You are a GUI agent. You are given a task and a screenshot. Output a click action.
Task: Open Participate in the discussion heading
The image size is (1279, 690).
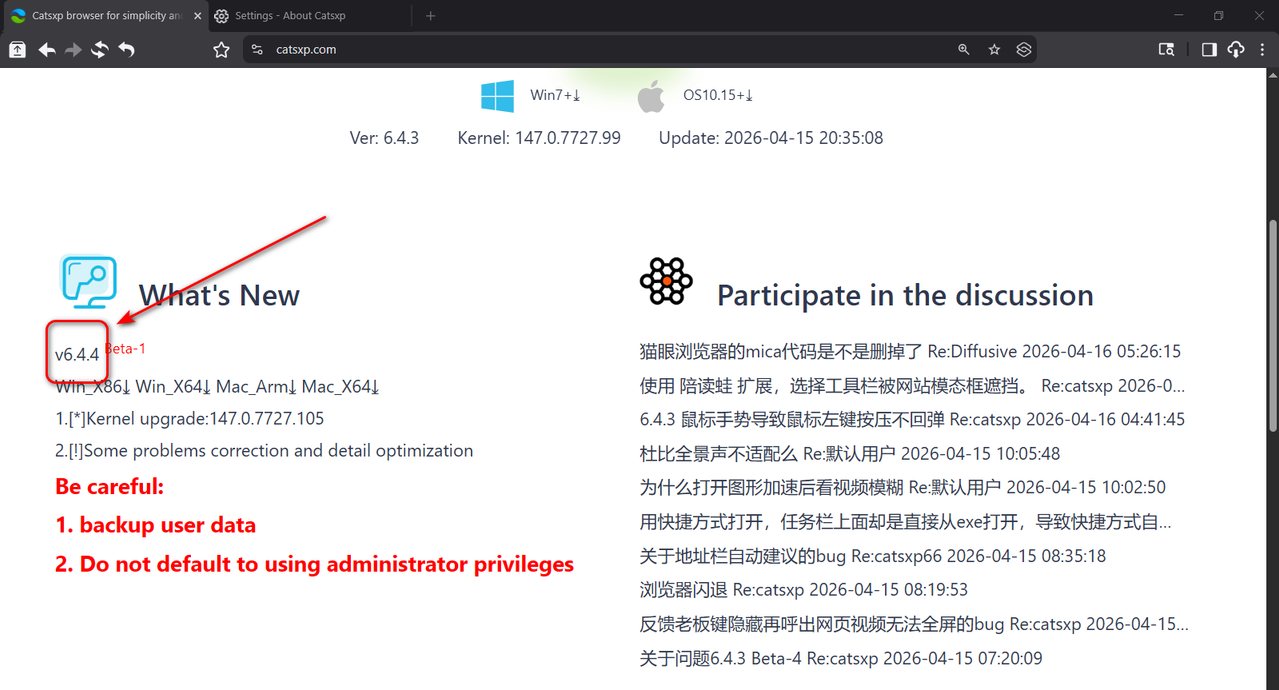coord(905,295)
